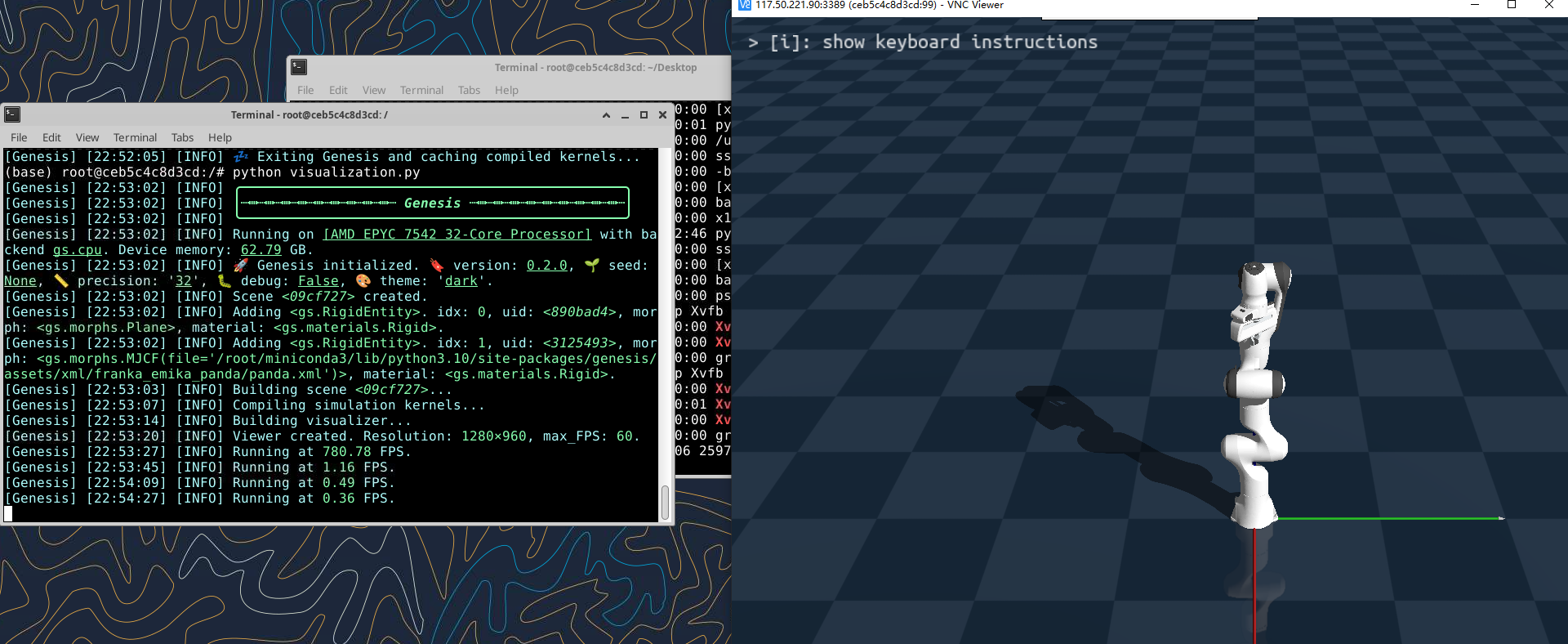1568x644 pixels.
Task: Click the Franka Panda robot arm in the viewer
Action: coord(1256,396)
